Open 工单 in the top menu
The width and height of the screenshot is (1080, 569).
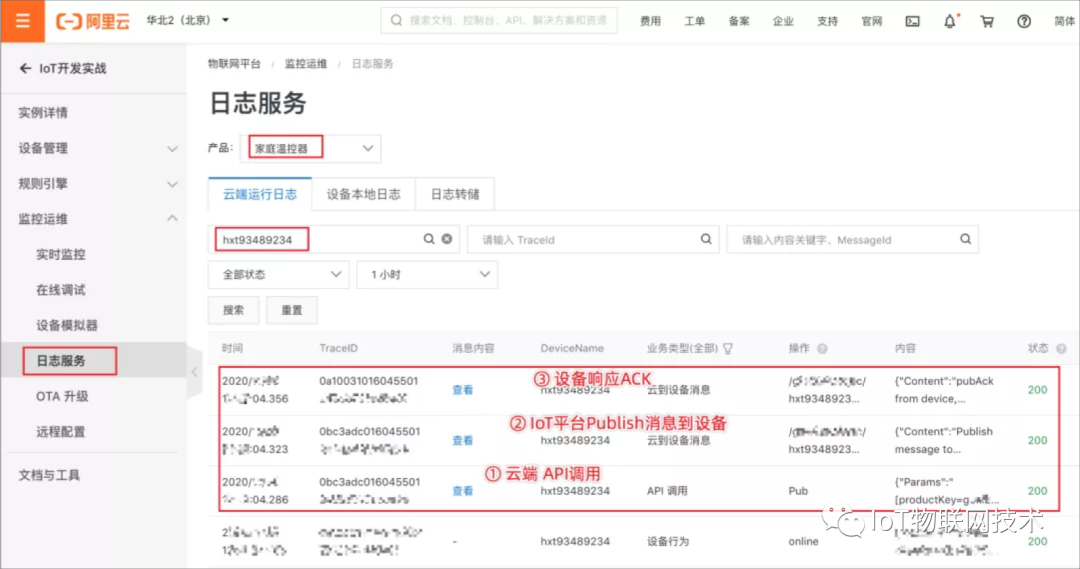pos(694,21)
